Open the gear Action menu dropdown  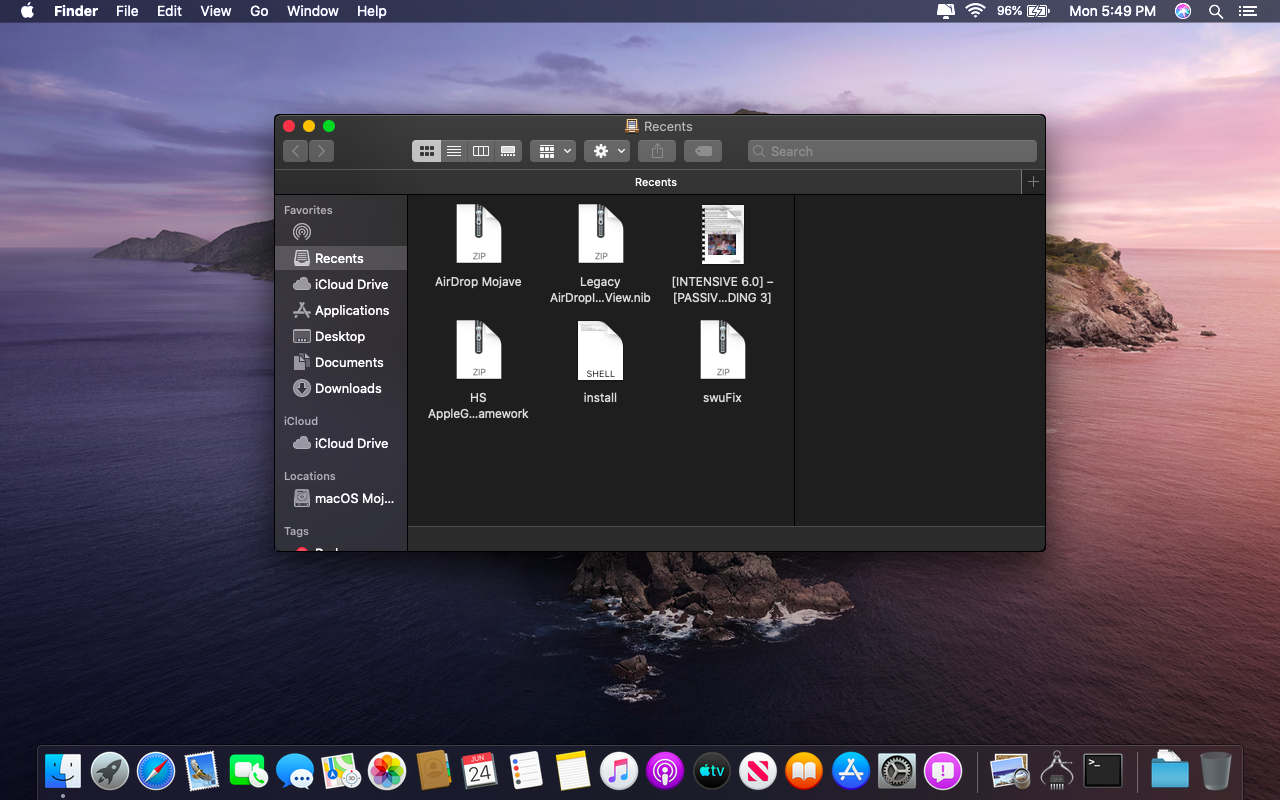click(x=608, y=151)
